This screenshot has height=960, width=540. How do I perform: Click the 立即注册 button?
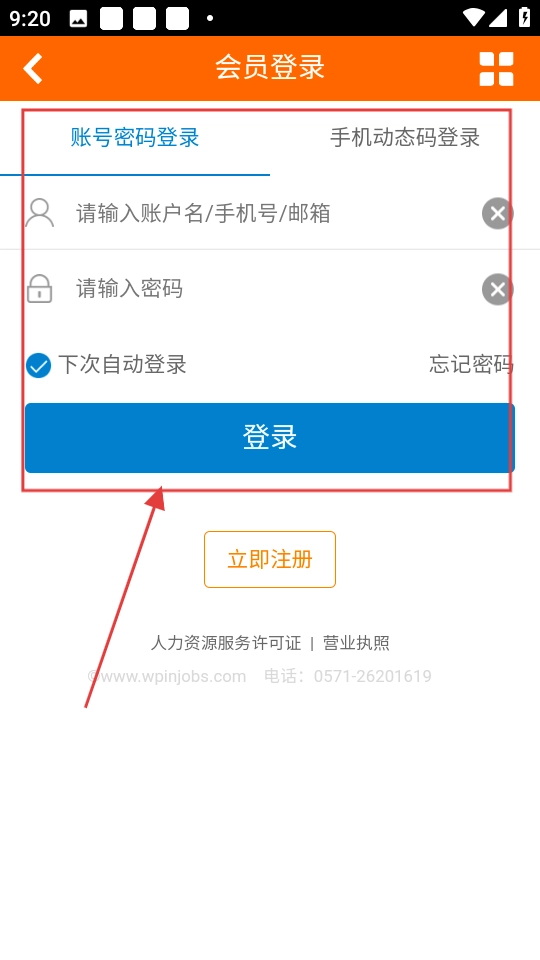point(270,560)
